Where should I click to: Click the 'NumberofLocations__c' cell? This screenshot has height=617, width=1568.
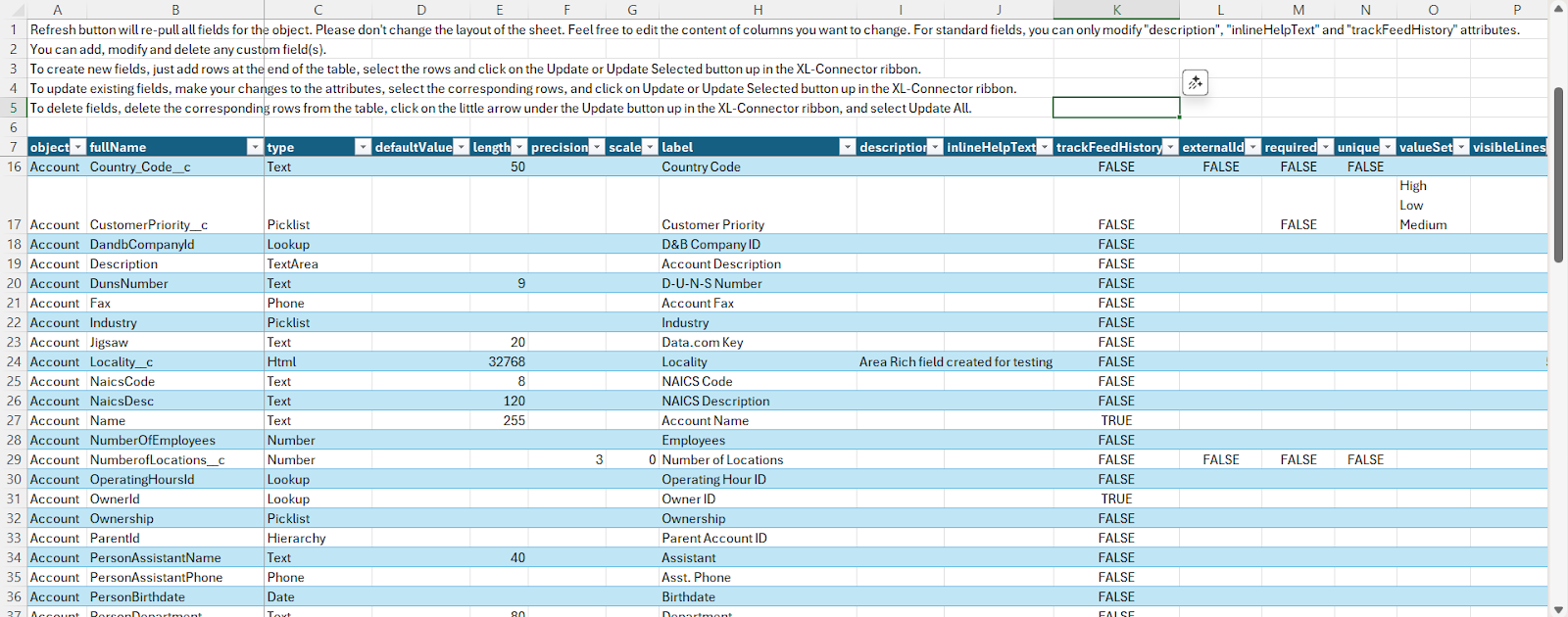coord(175,459)
